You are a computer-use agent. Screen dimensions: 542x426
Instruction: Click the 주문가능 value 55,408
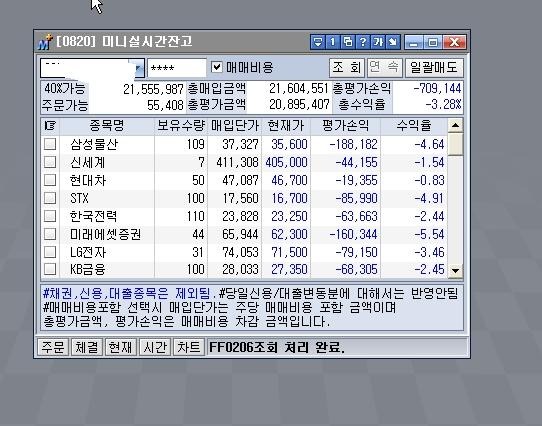pos(165,105)
